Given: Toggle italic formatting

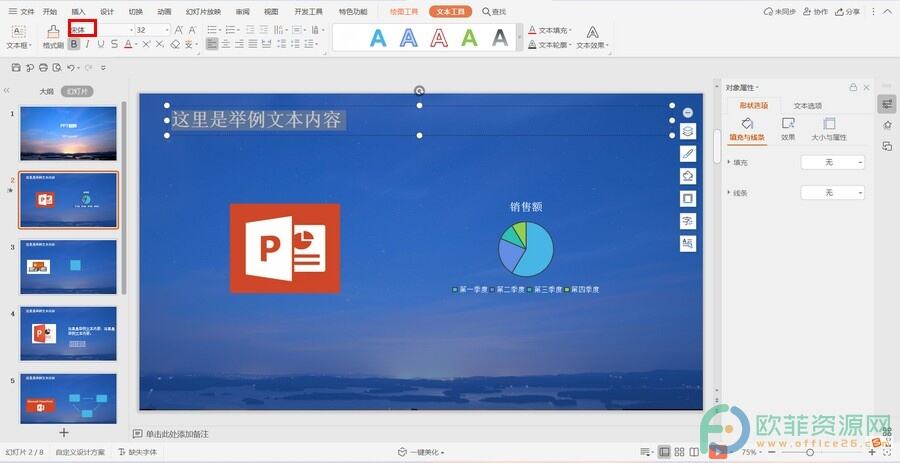Looking at the screenshot, I should coord(87,44).
